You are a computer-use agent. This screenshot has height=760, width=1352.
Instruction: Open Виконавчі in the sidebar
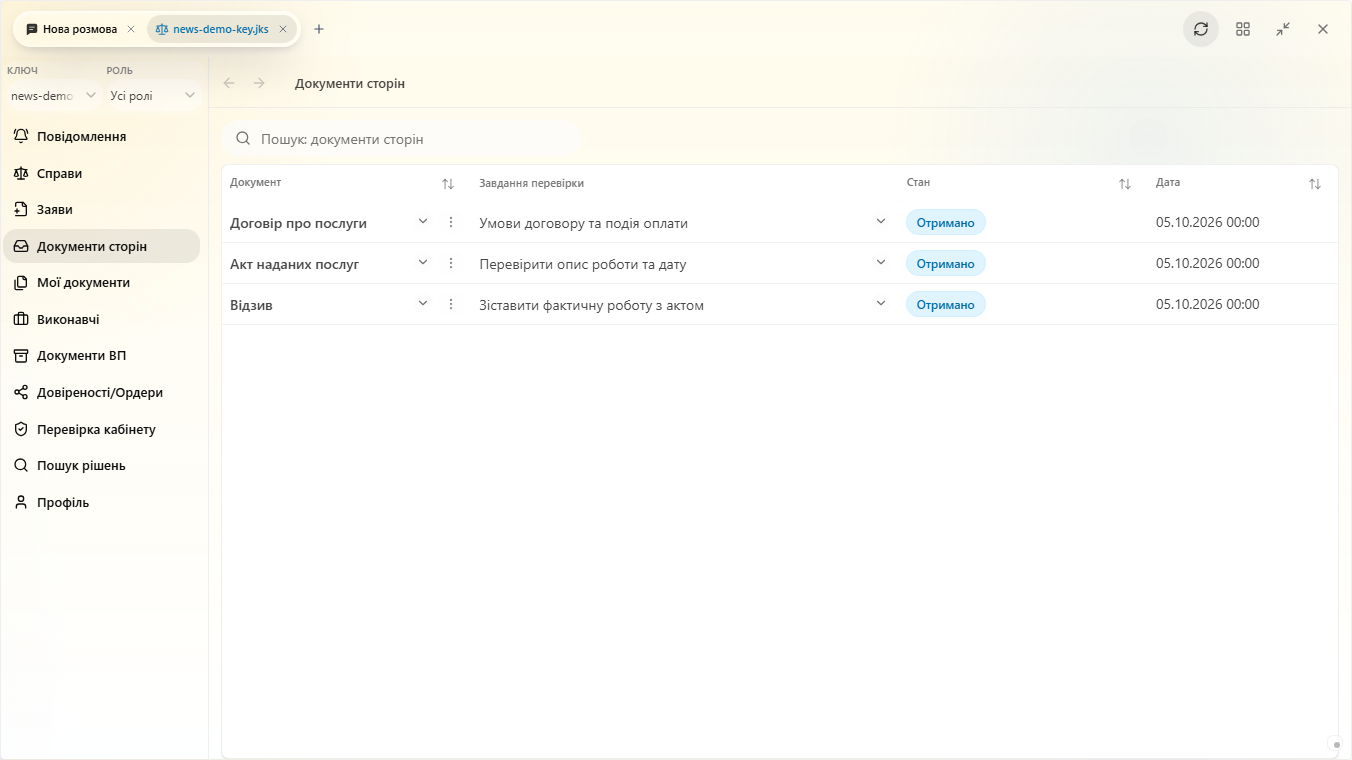[x=102, y=319]
